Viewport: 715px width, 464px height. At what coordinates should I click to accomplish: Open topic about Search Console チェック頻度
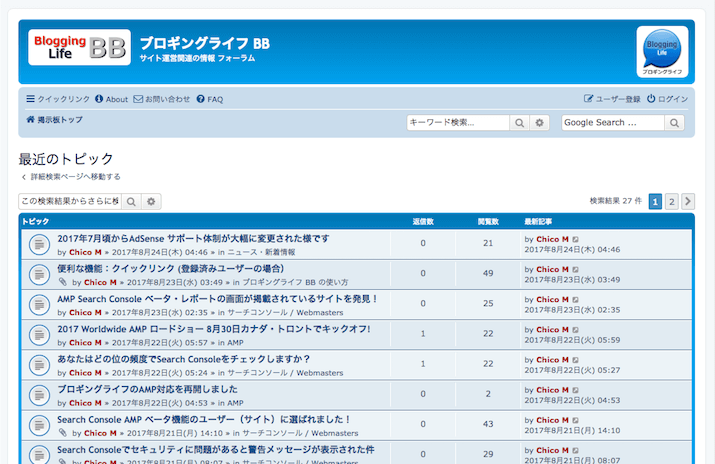184,359
